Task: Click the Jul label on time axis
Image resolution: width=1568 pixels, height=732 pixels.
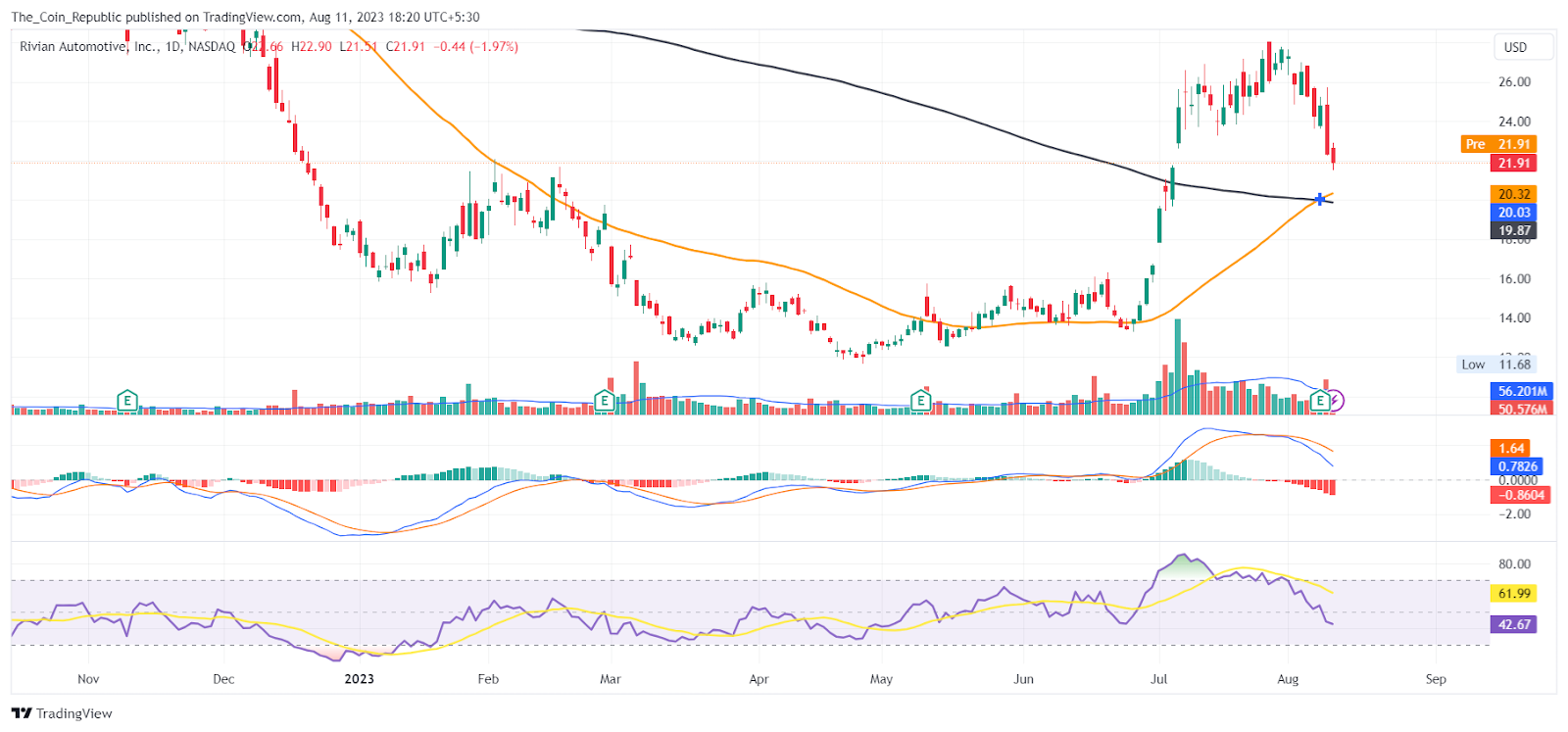Action: click(1159, 679)
